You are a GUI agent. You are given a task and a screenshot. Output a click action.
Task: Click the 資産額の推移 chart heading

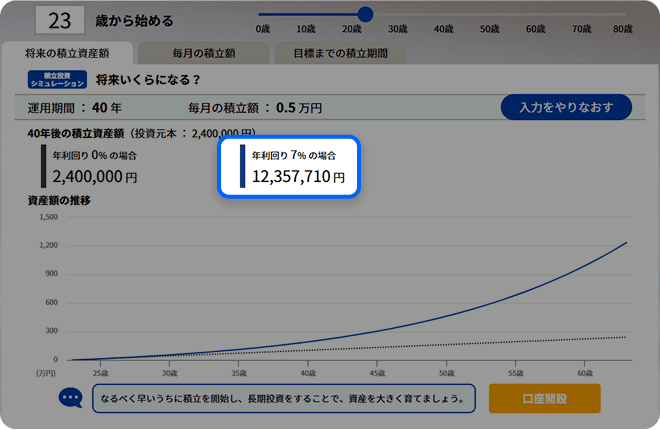click(59, 200)
